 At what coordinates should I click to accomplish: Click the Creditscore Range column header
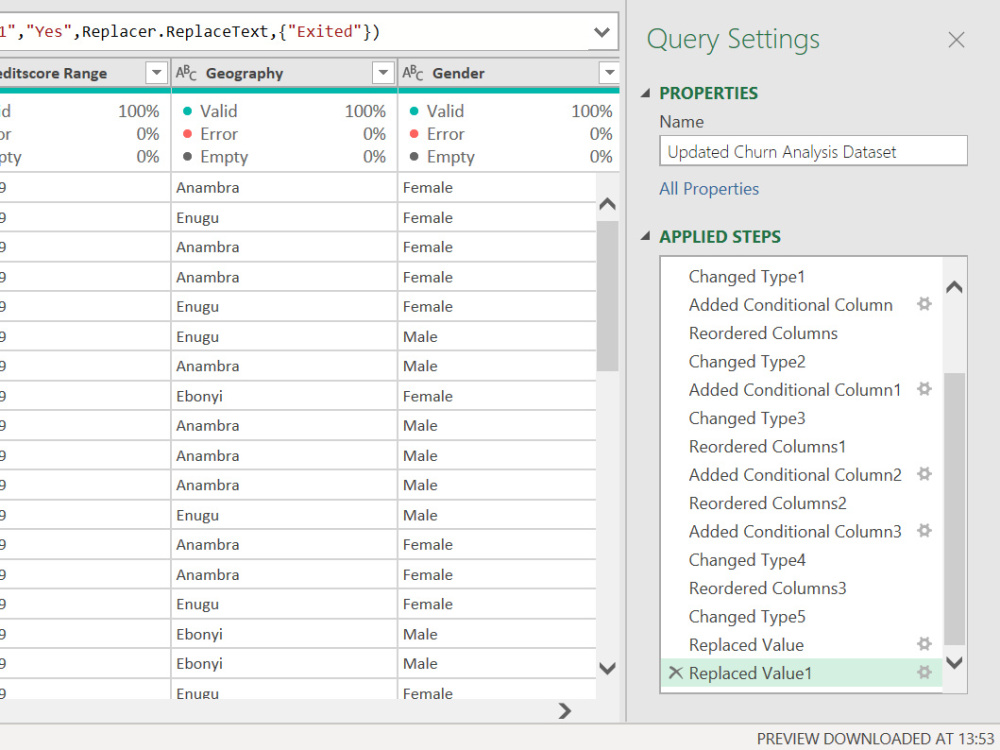pyautogui.click(x=84, y=73)
